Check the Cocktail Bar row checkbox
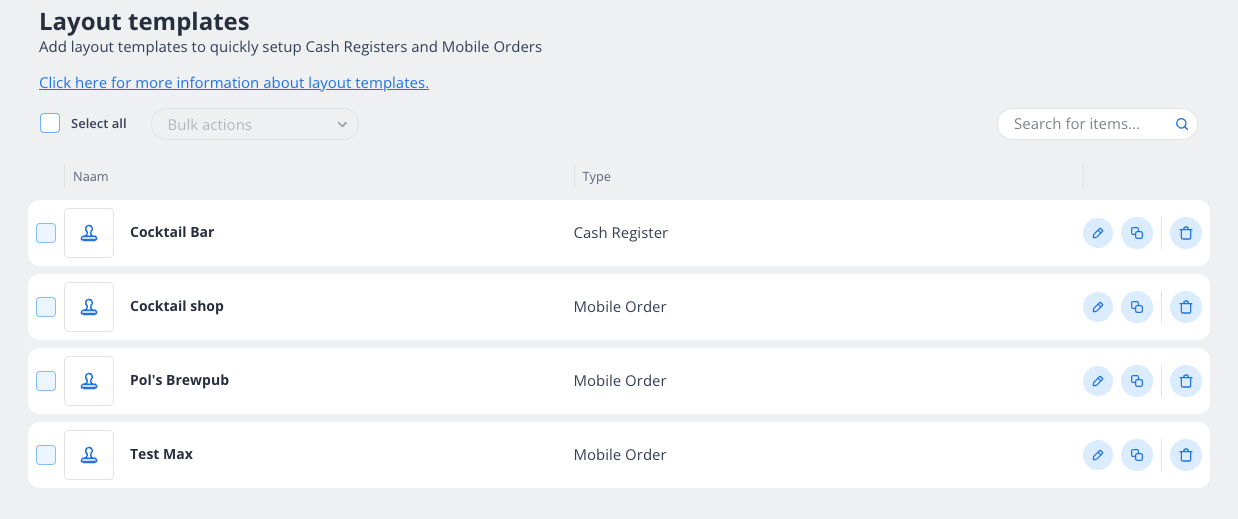Screen dimensions: 1238x519 [x=46, y=233]
